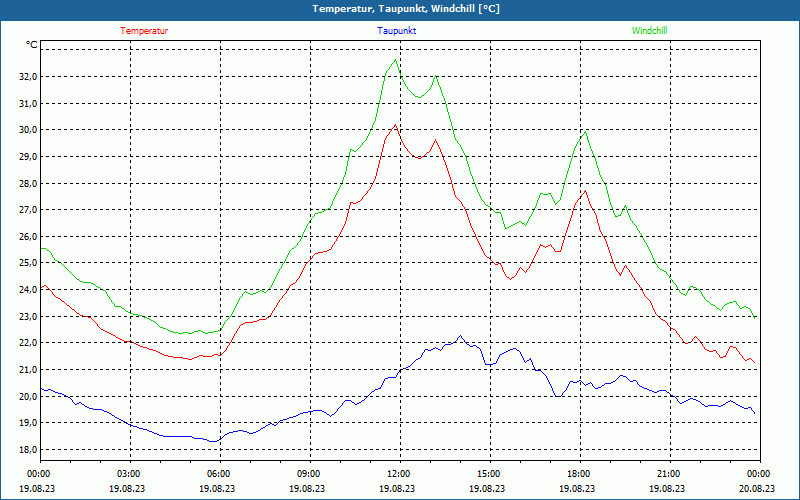This screenshot has width=800, height=500.
Task: Select the 09:00 time axis label
Action: click(x=308, y=474)
